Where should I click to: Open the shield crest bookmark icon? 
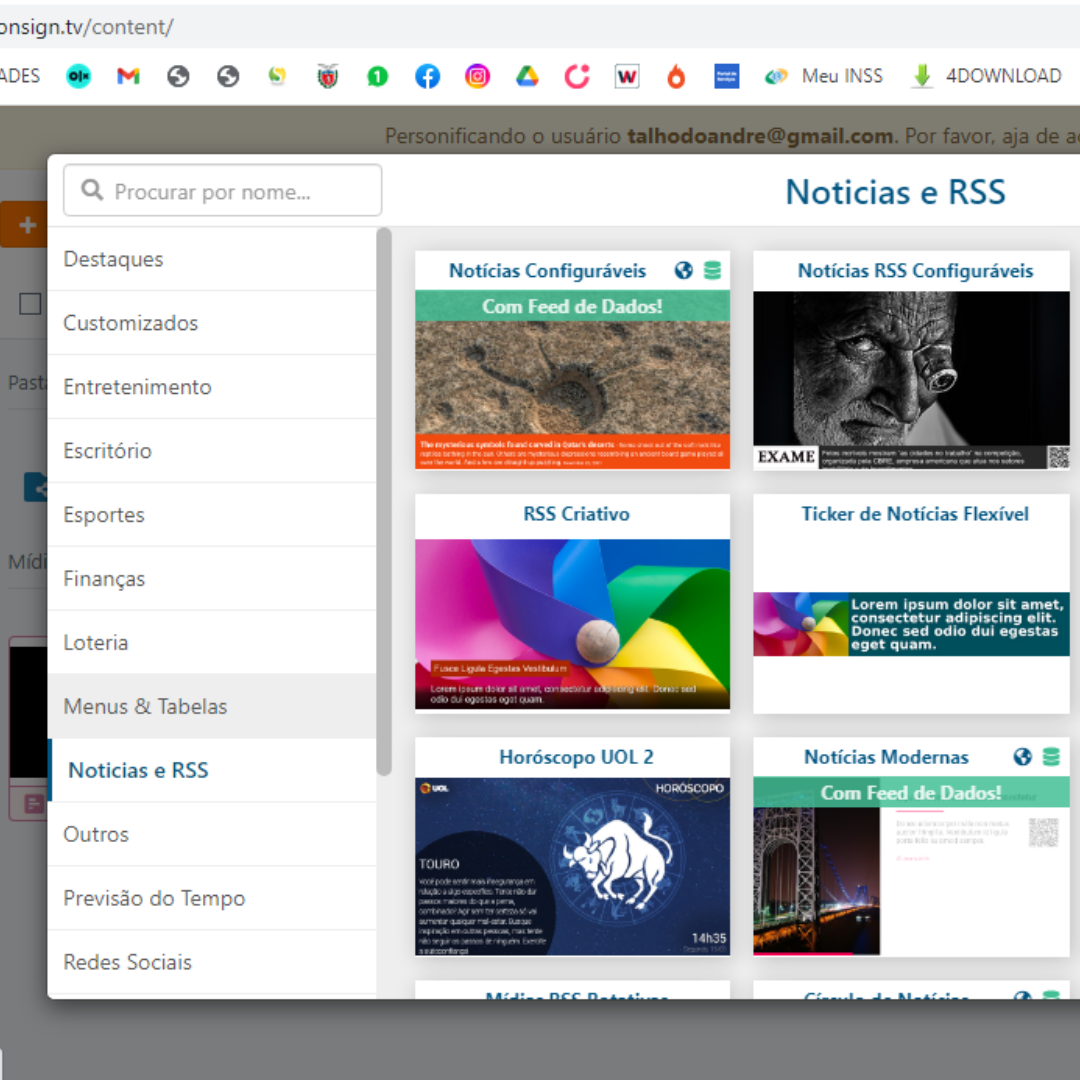[x=328, y=76]
